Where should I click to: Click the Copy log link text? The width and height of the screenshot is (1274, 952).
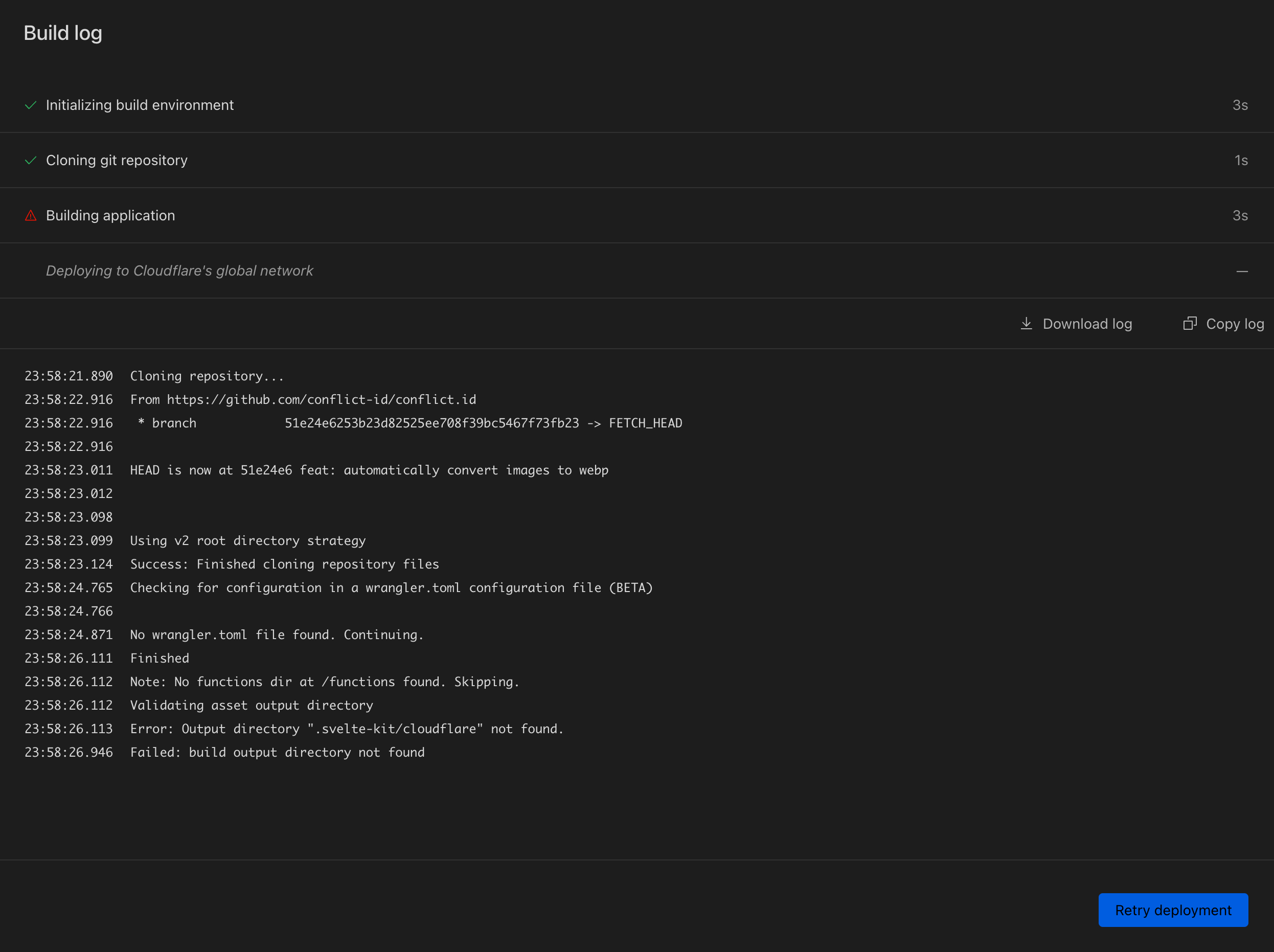click(1234, 324)
